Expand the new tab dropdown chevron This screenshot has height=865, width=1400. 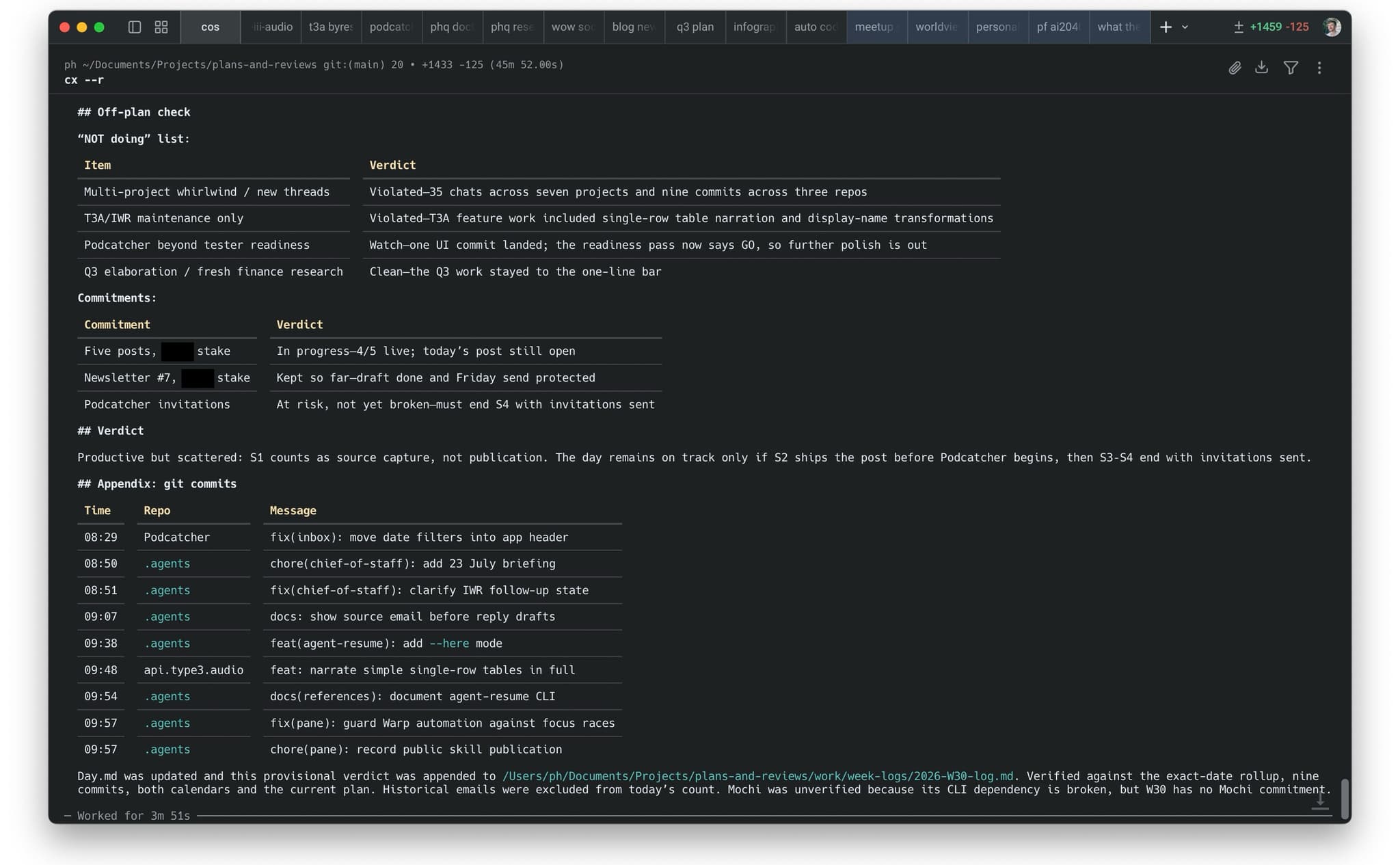(x=1185, y=27)
